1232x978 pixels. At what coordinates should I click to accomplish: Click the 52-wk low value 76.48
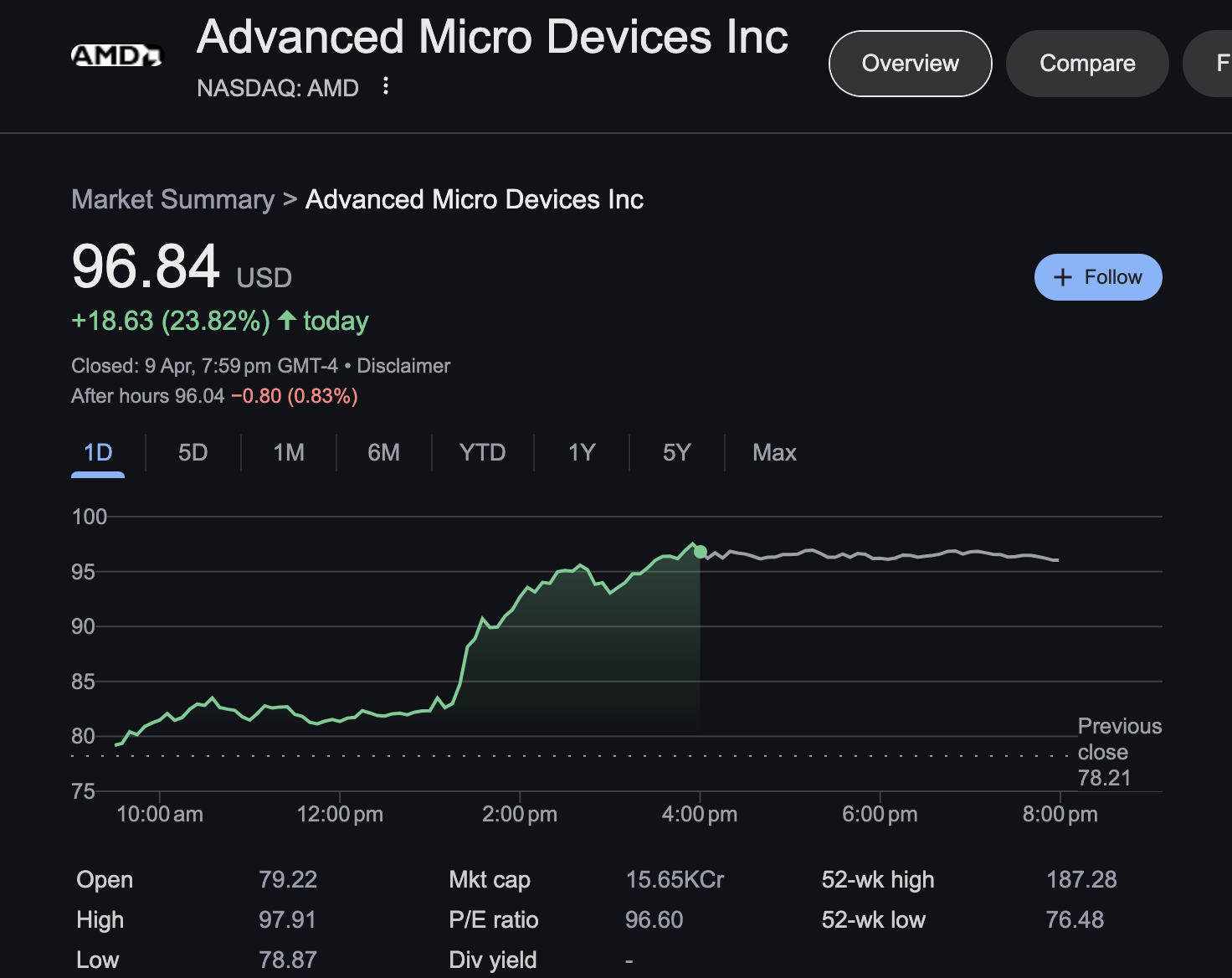pyautogui.click(x=1075, y=920)
